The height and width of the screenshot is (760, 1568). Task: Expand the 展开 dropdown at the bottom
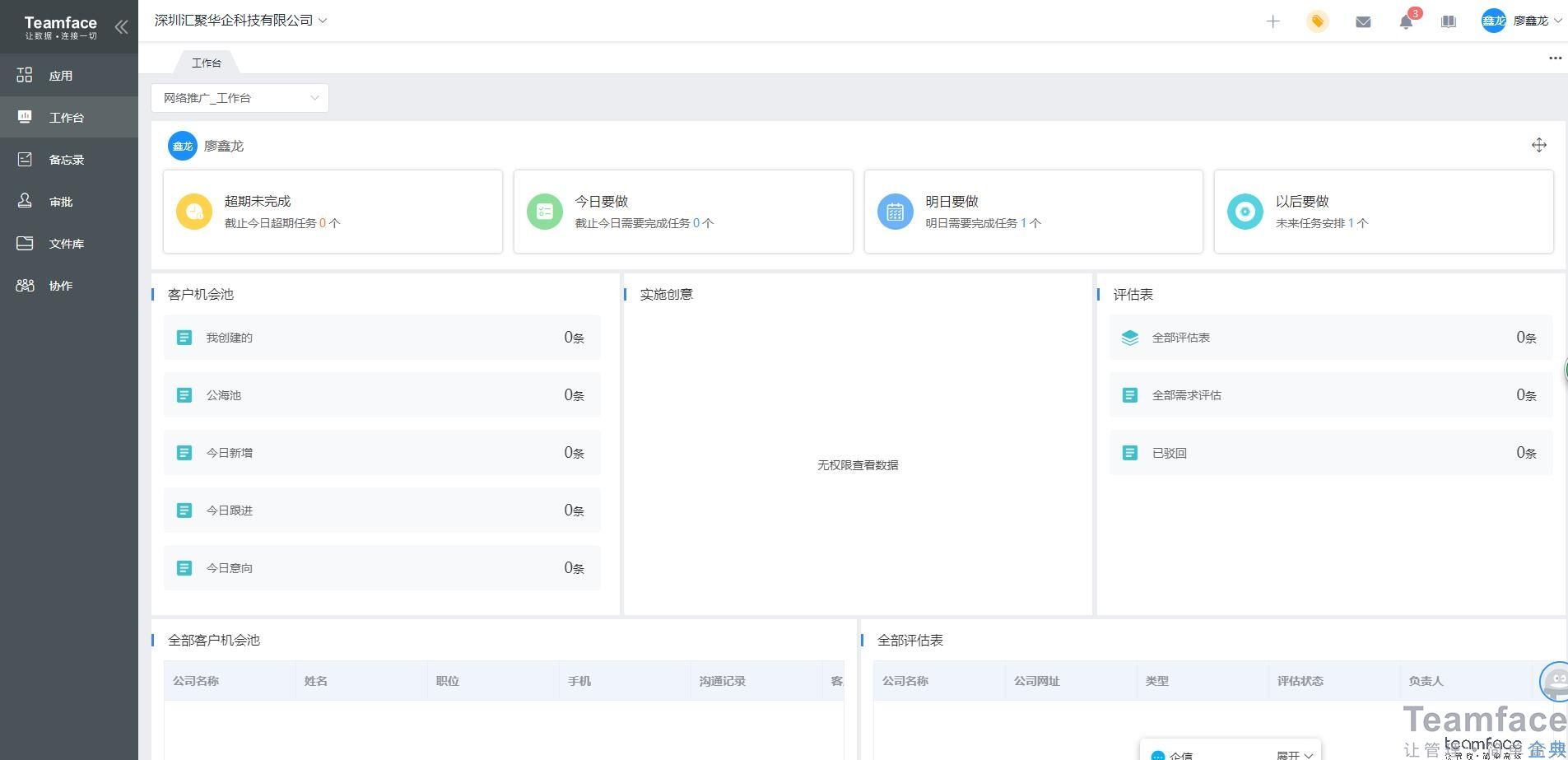1292,754
